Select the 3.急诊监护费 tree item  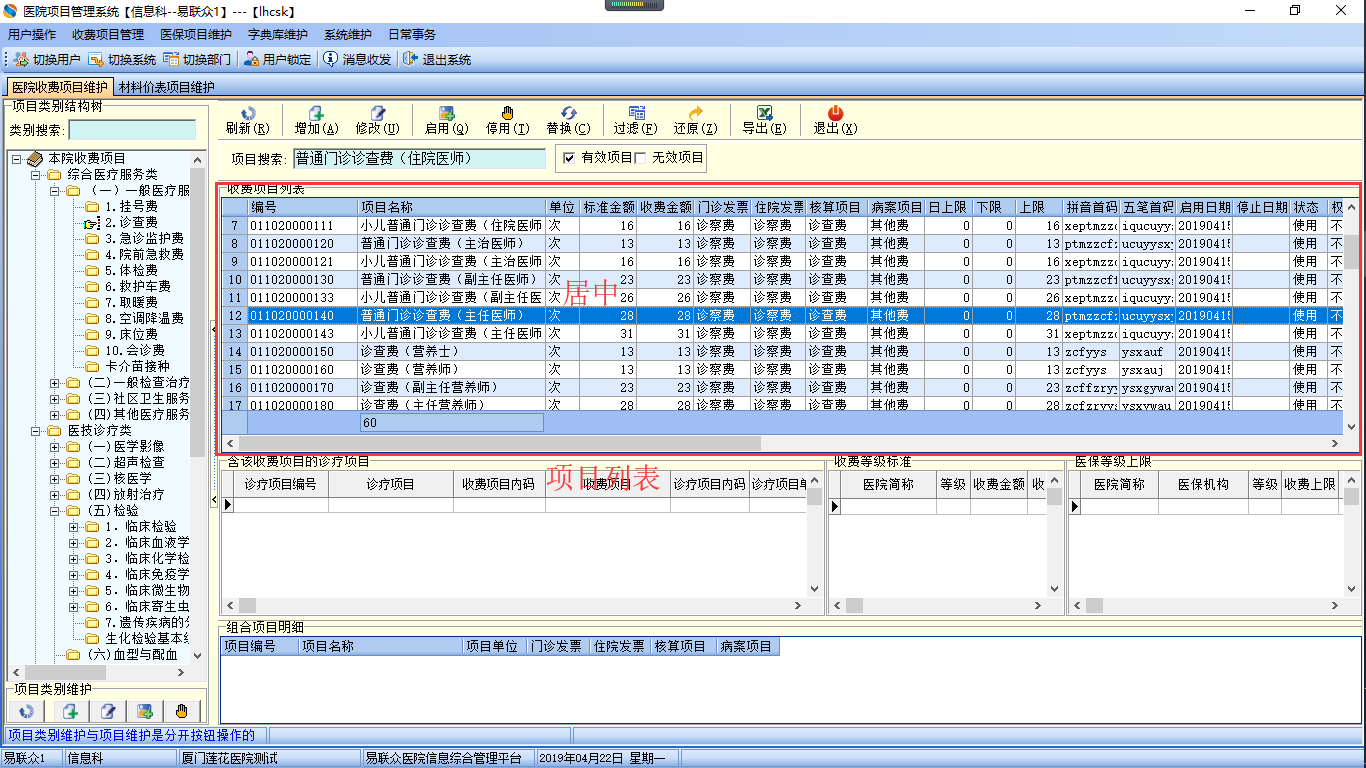coord(144,238)
